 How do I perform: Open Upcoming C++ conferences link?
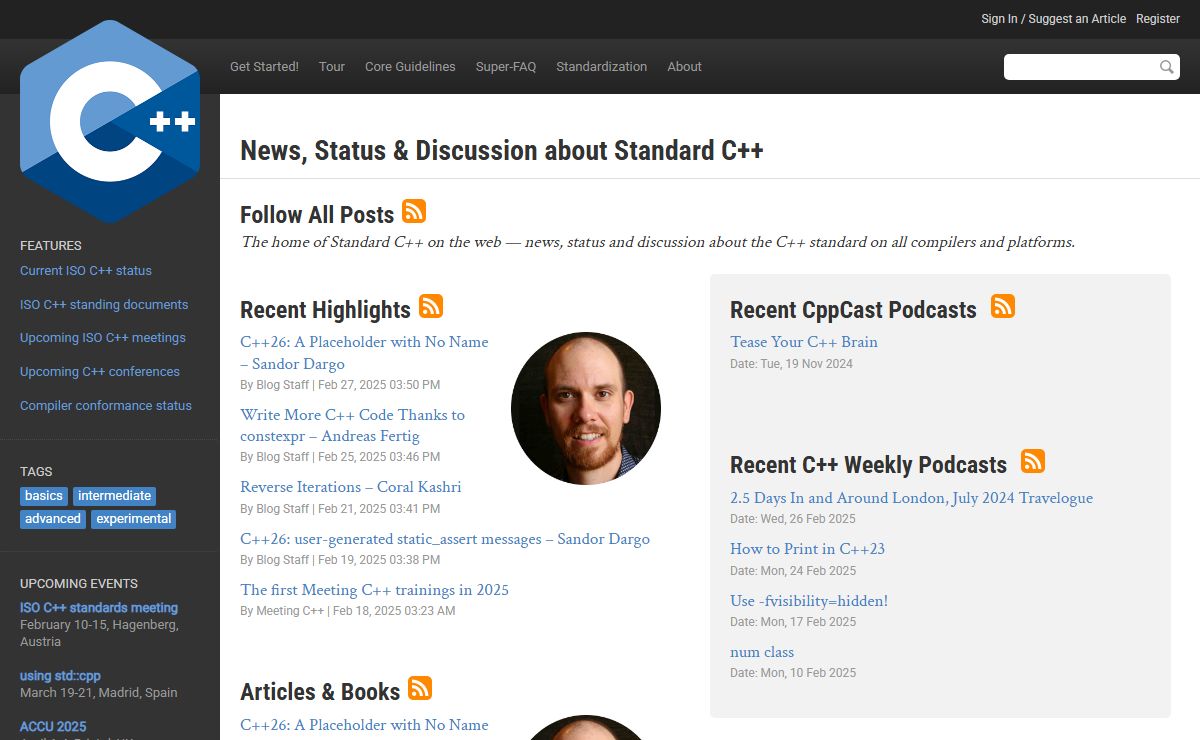pyautogui.click(x=100, y=372)
